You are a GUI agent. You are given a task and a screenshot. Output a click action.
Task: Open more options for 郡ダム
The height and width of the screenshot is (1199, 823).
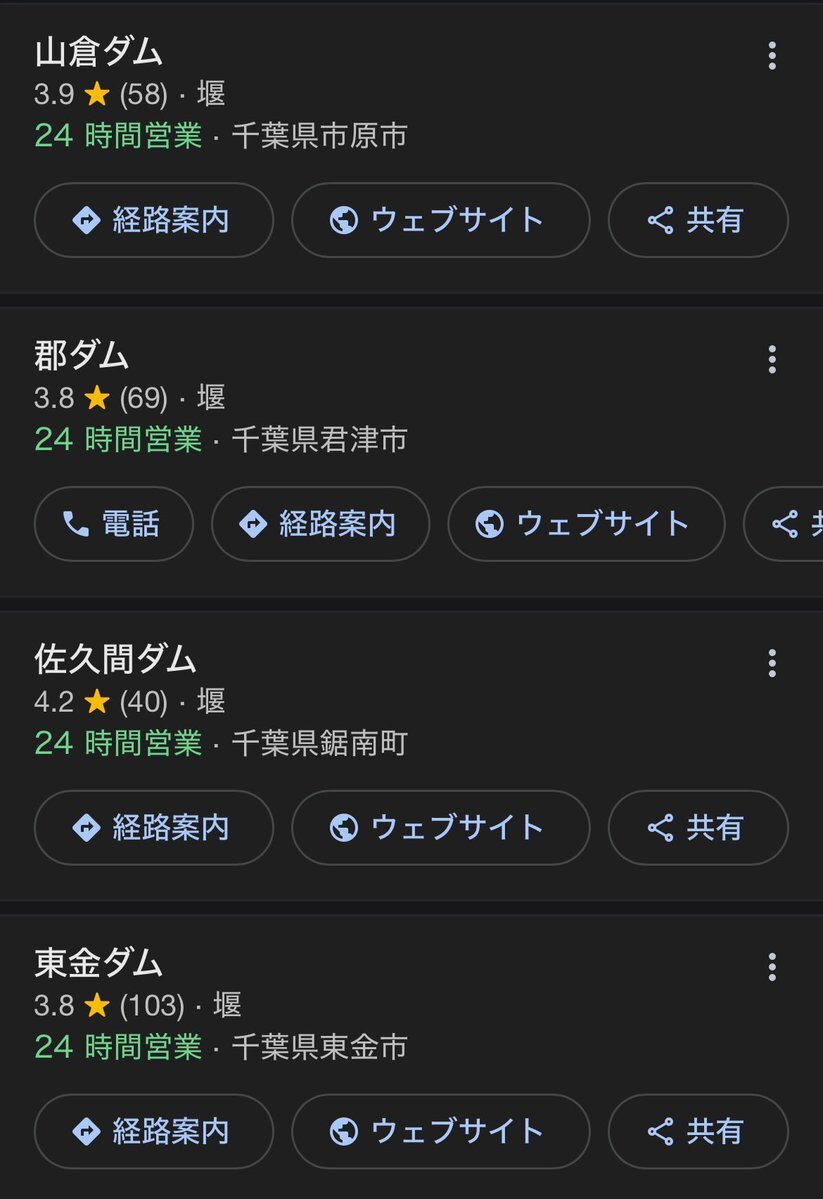point(771,360)
